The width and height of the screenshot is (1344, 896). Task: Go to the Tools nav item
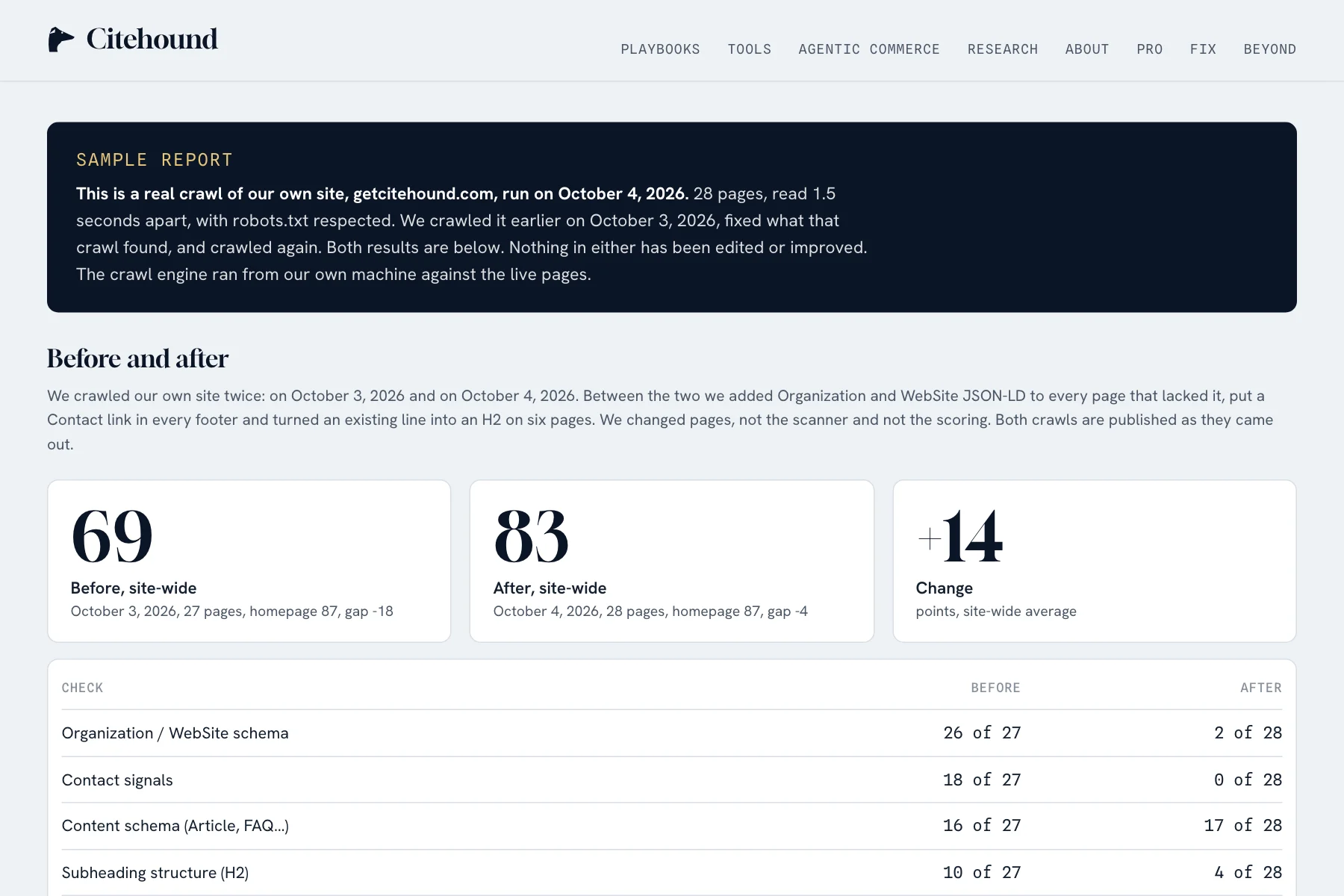749,49
